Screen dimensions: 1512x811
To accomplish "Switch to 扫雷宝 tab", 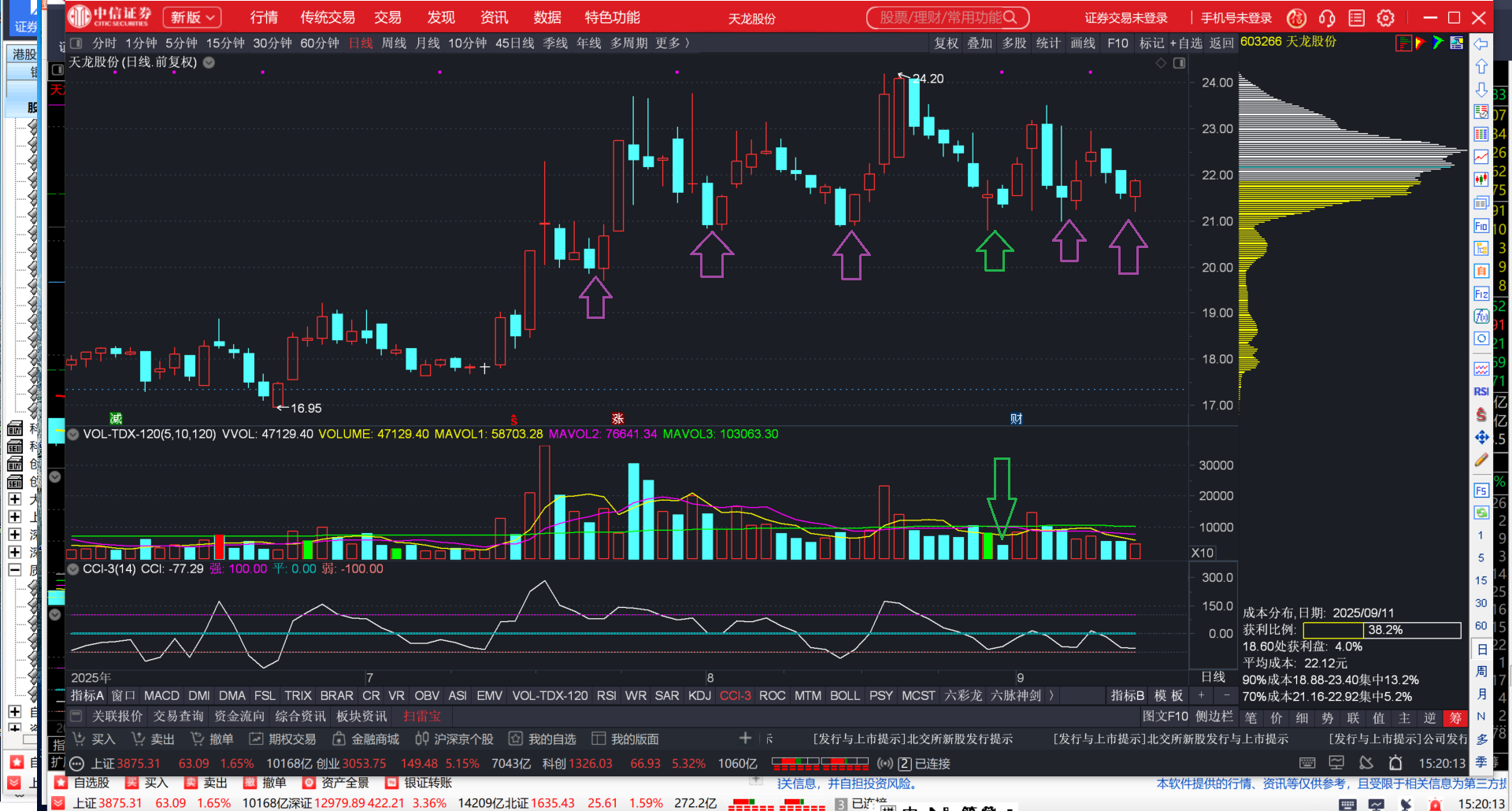I will [422, 717].
